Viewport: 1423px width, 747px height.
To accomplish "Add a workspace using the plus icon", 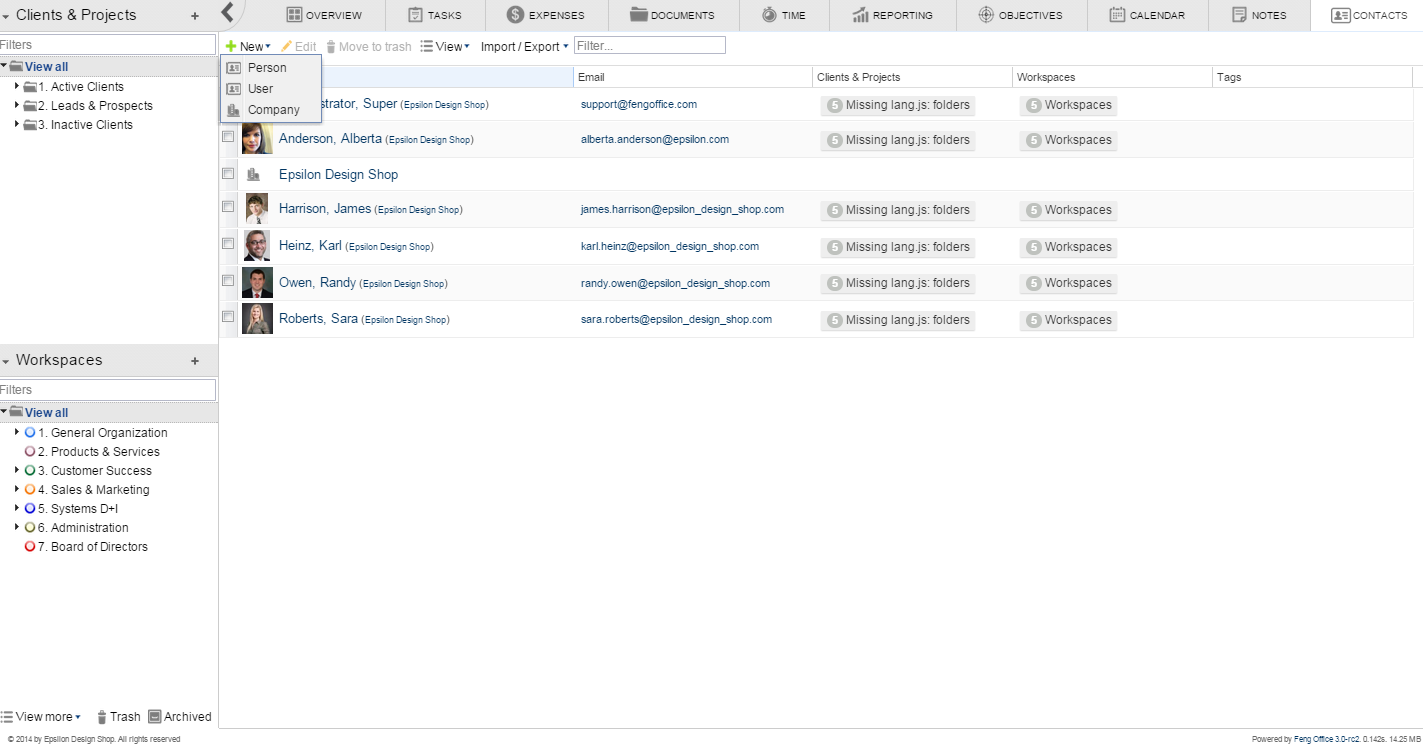I will [195, 361].
